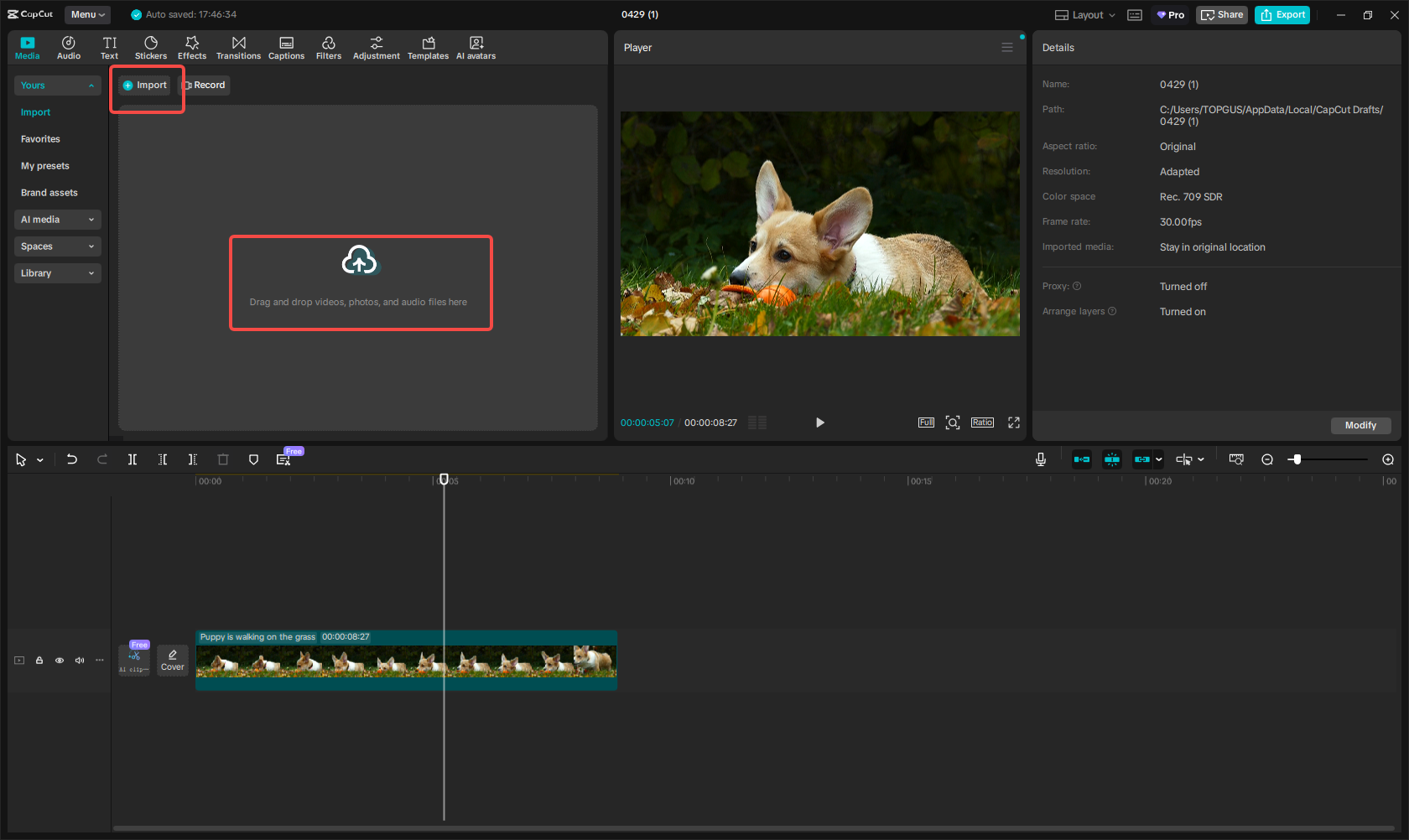Lock the video track
Image resolution: width=1409 pixels, height=840 pixels.
click(x=39, y=661)
